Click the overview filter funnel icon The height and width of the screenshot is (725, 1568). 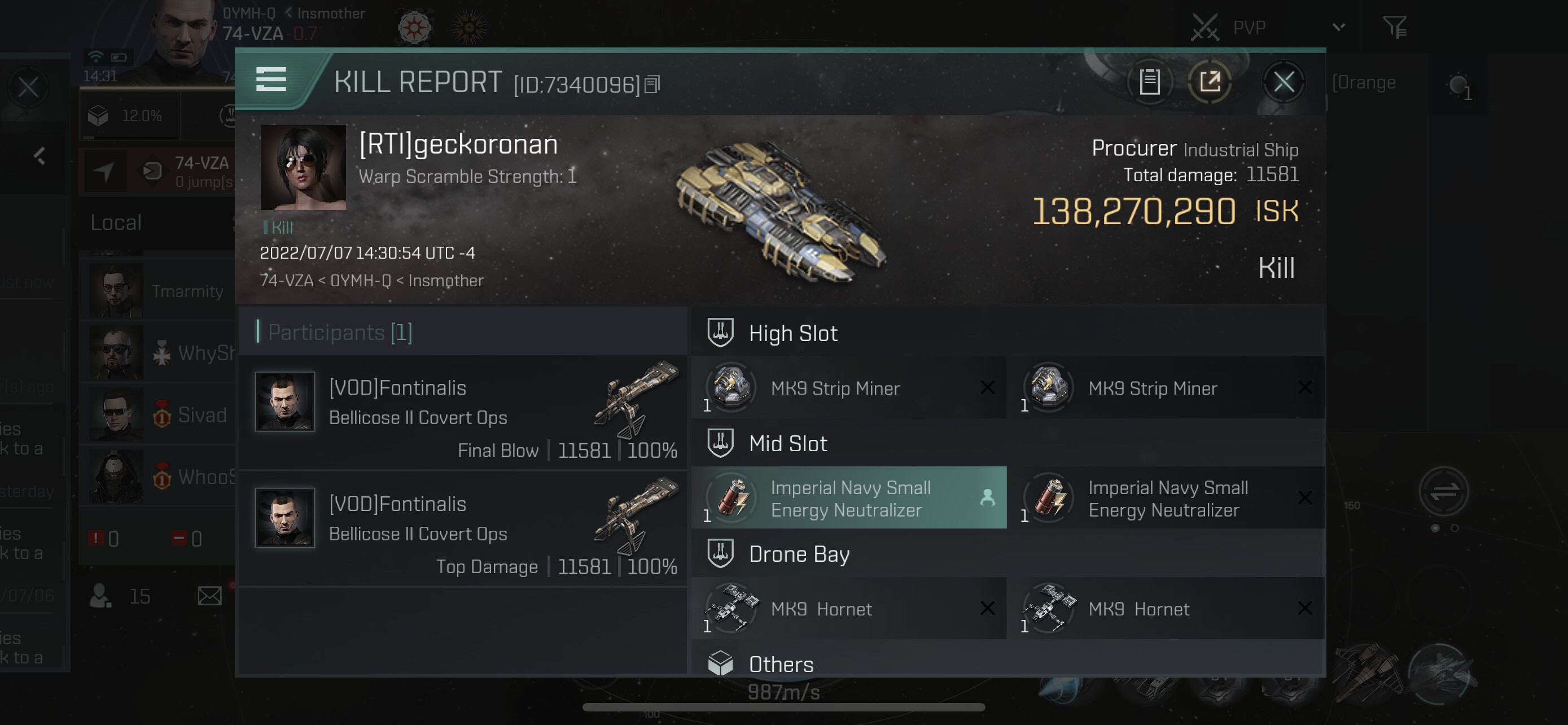[x=1394, y=27]
